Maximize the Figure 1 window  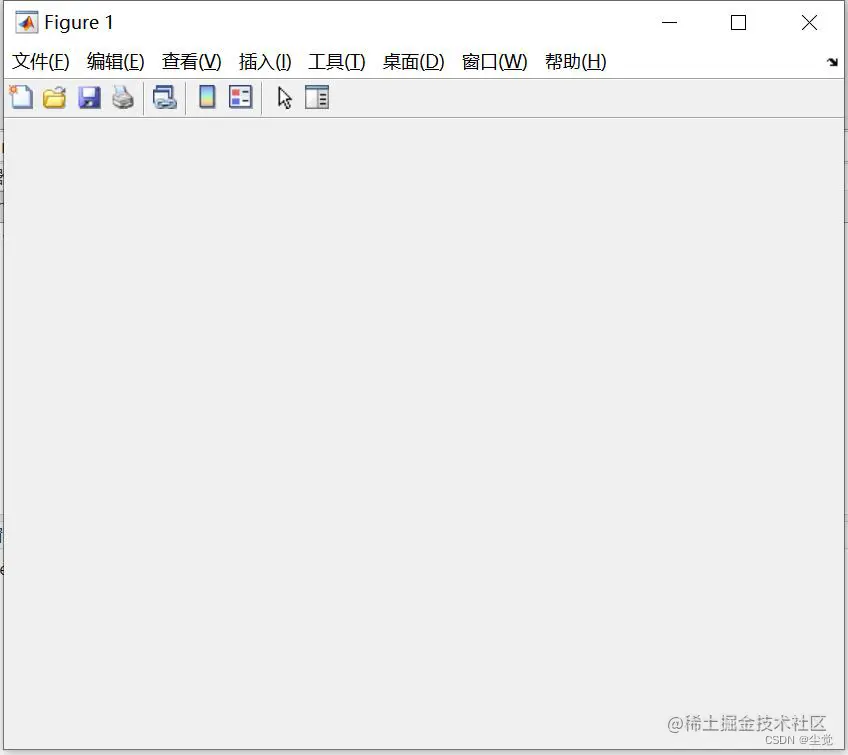pyautogui.click(x=738, y=21)
